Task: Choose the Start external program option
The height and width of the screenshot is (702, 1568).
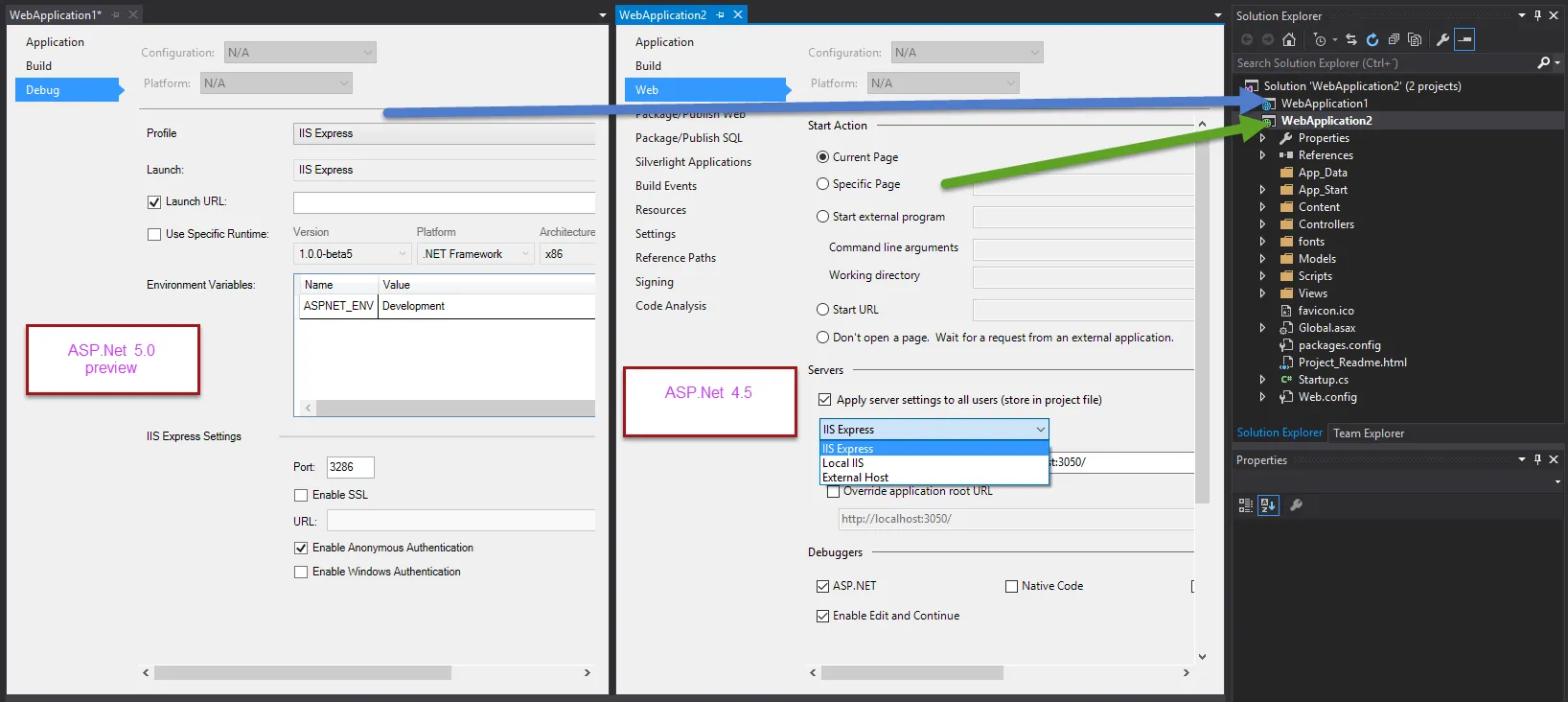Action: point(822,217)
